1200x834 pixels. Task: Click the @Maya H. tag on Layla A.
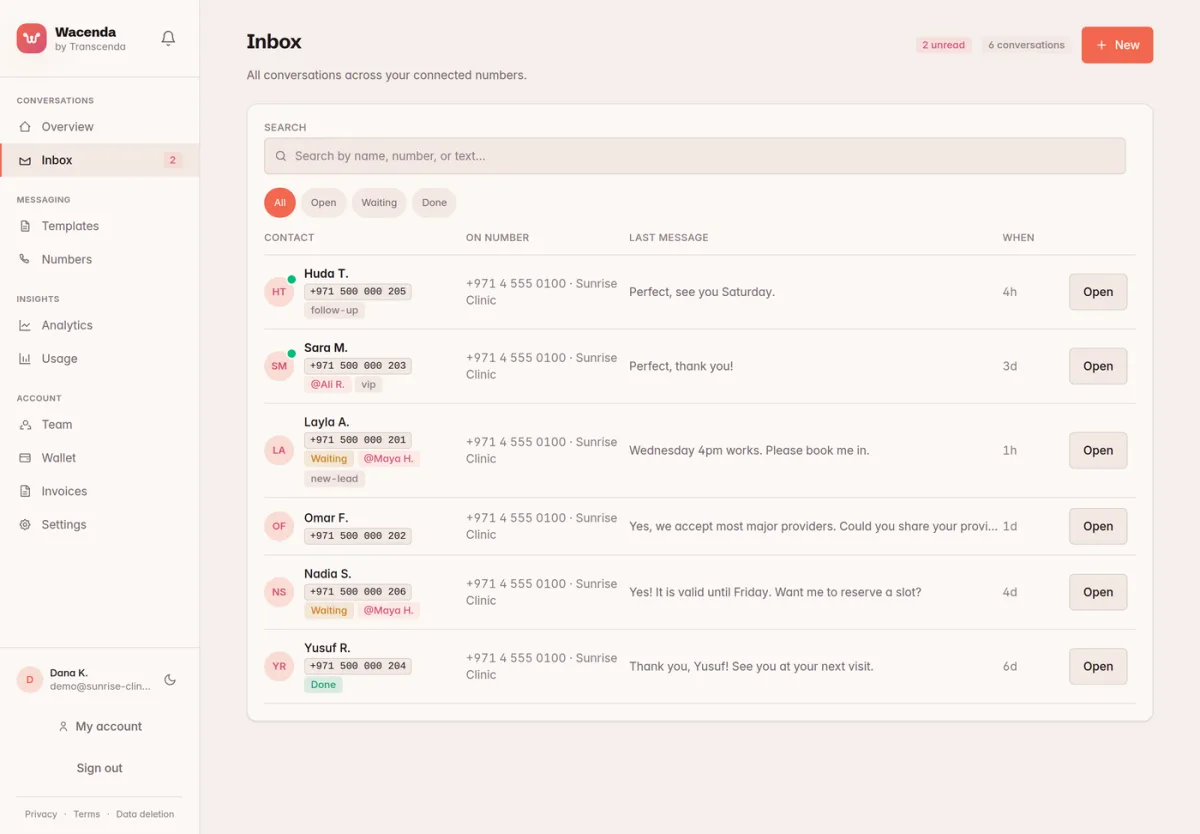[389, 459]
